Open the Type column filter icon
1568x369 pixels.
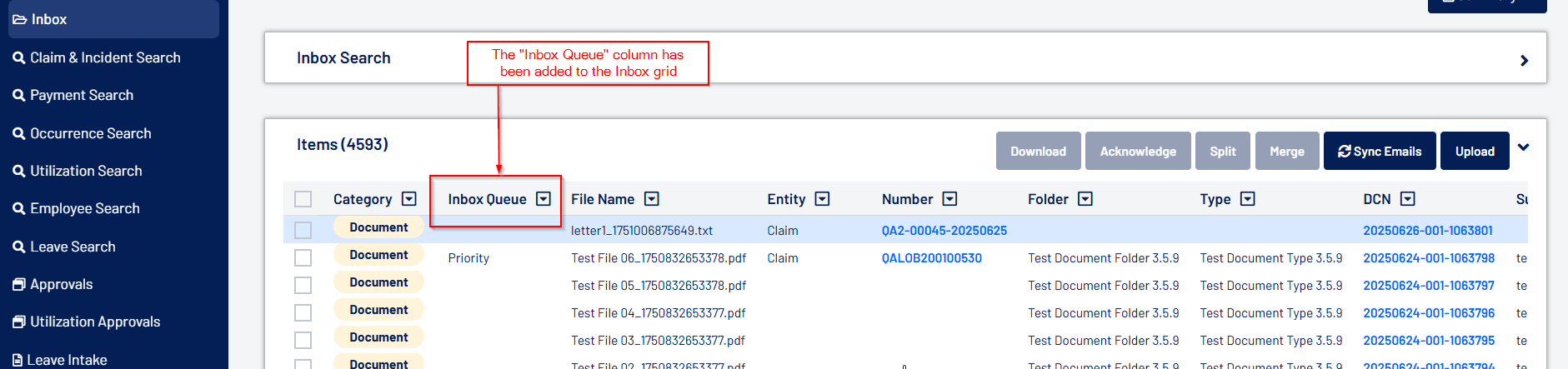point(1247,199)
